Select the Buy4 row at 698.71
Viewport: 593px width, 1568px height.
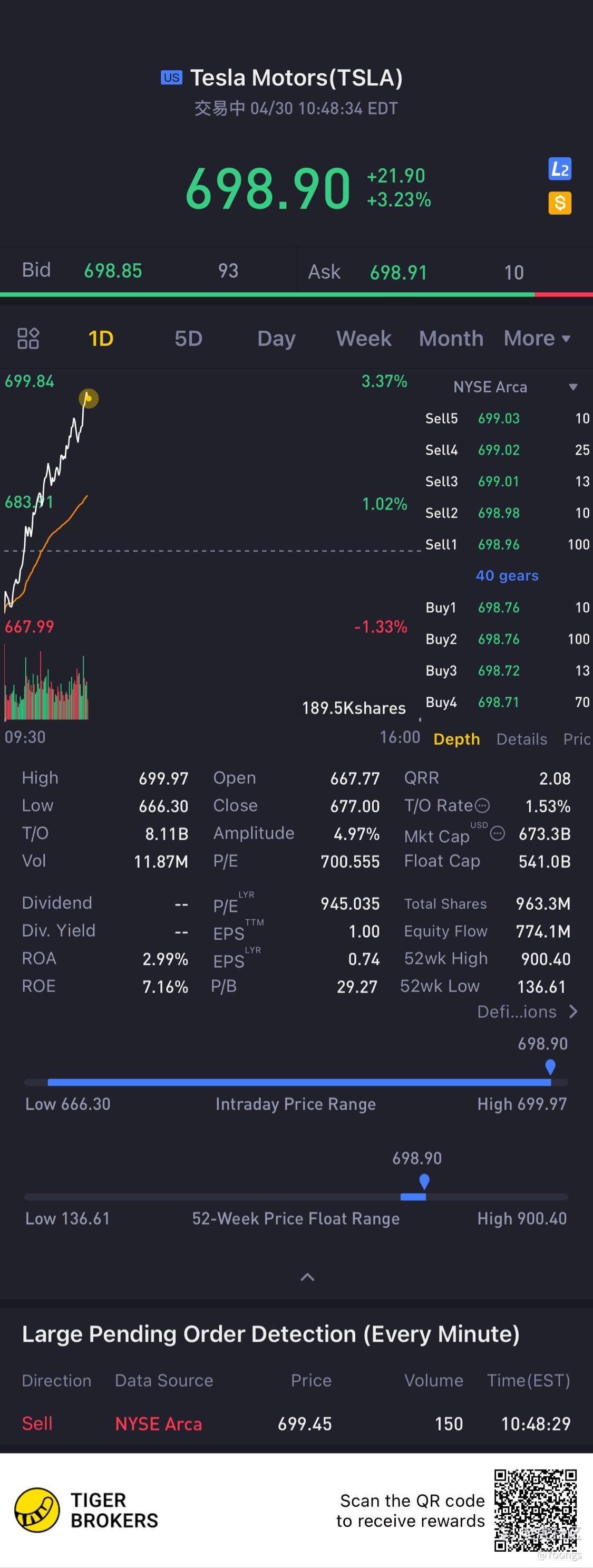[x=507, y=703]
